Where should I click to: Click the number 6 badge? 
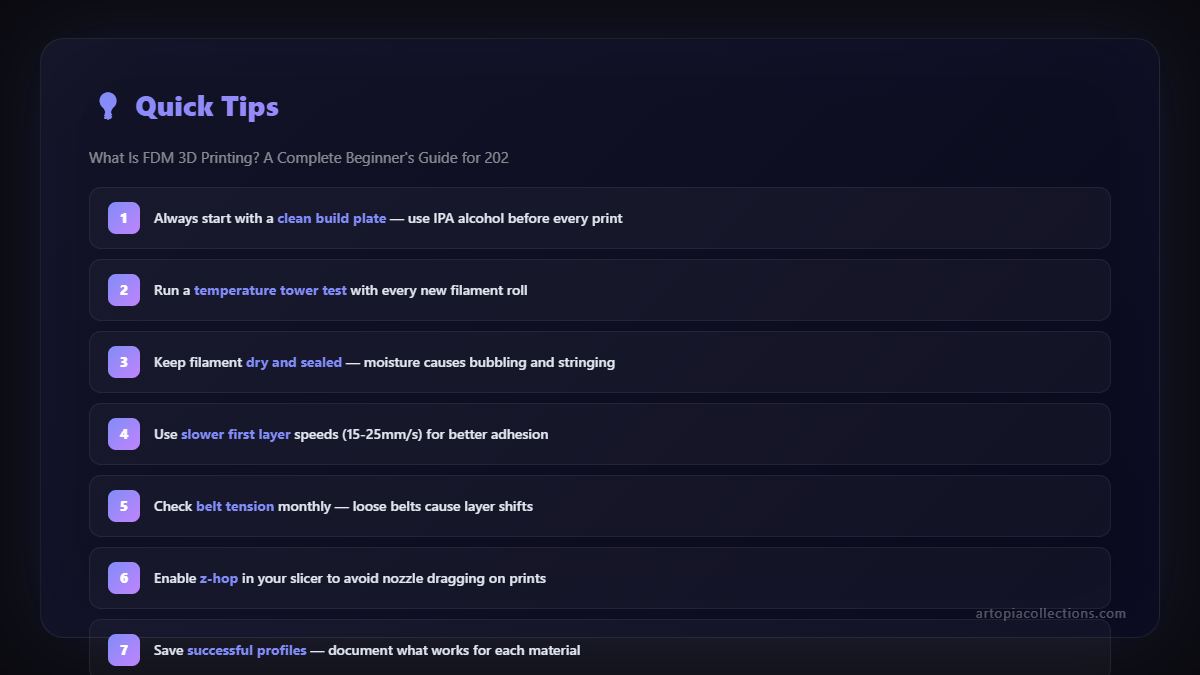[x=124, y=578]
